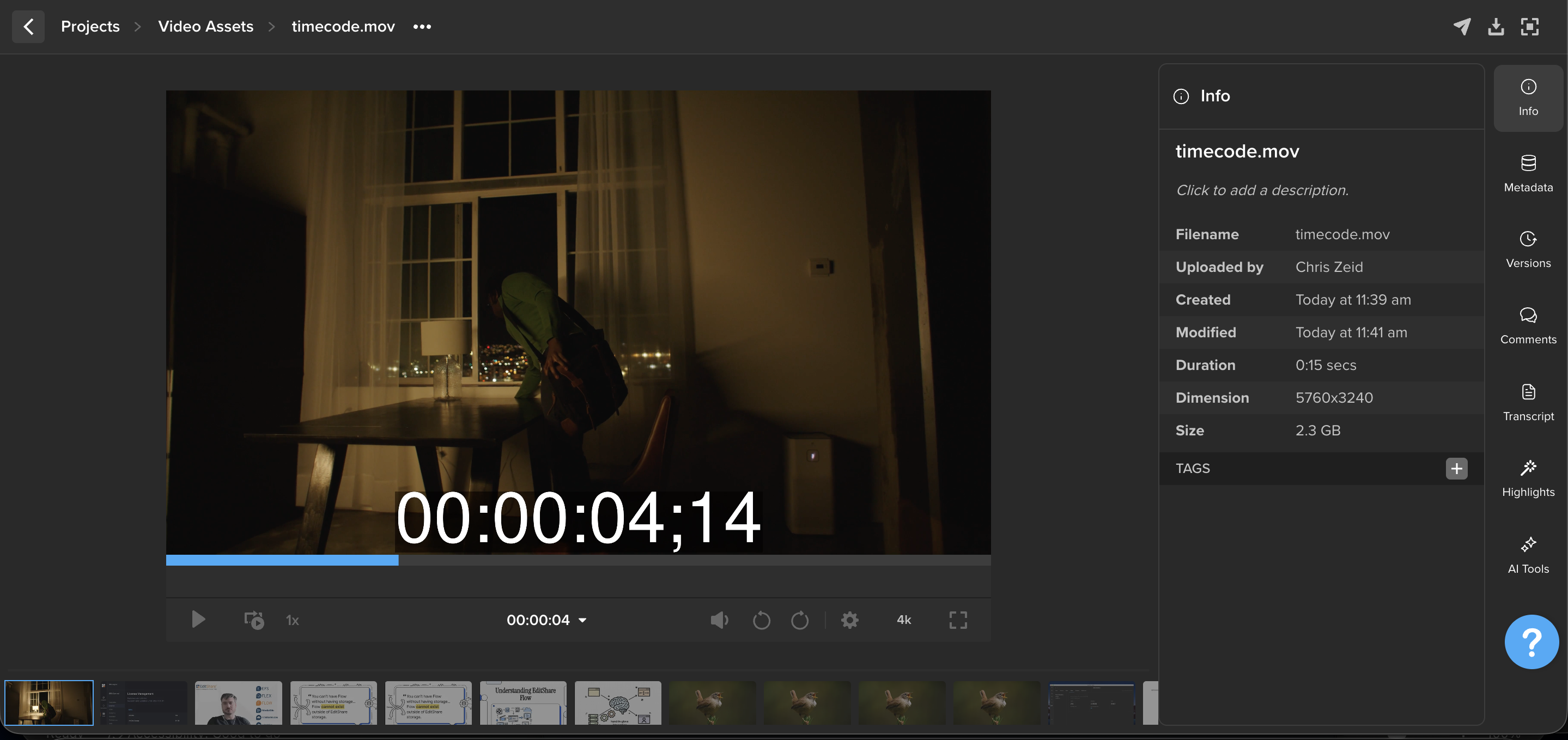Click the dimension value 5760x3240
This screenshot has width=1568, height=740.
pos(1334,398)
